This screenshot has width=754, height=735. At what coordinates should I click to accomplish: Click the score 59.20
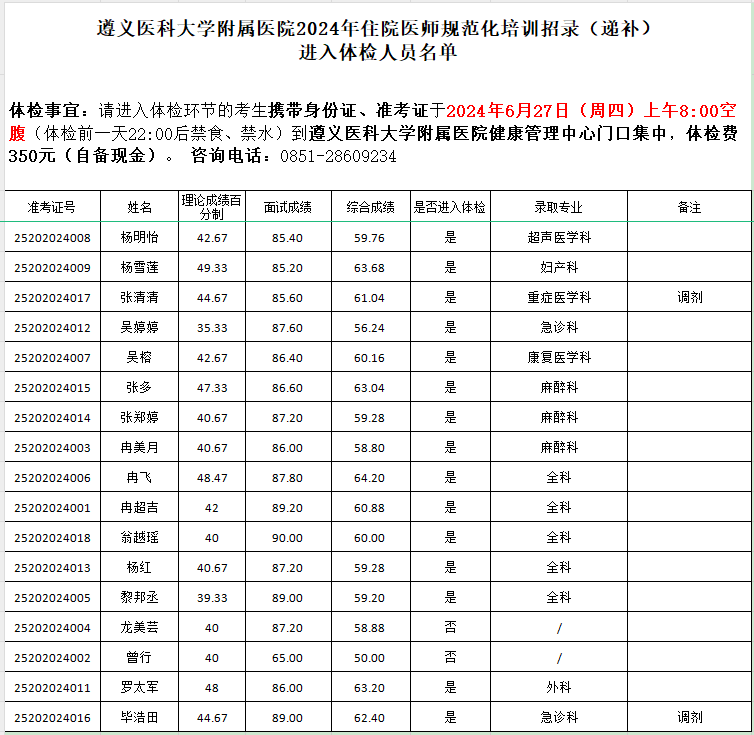click(x=369, y=597)
